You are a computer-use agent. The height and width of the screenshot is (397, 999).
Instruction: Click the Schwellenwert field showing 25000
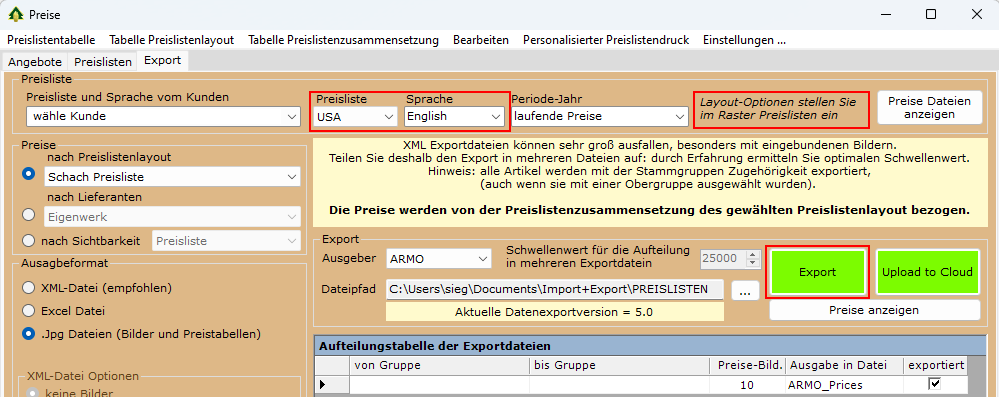click(x=723, y=259)
